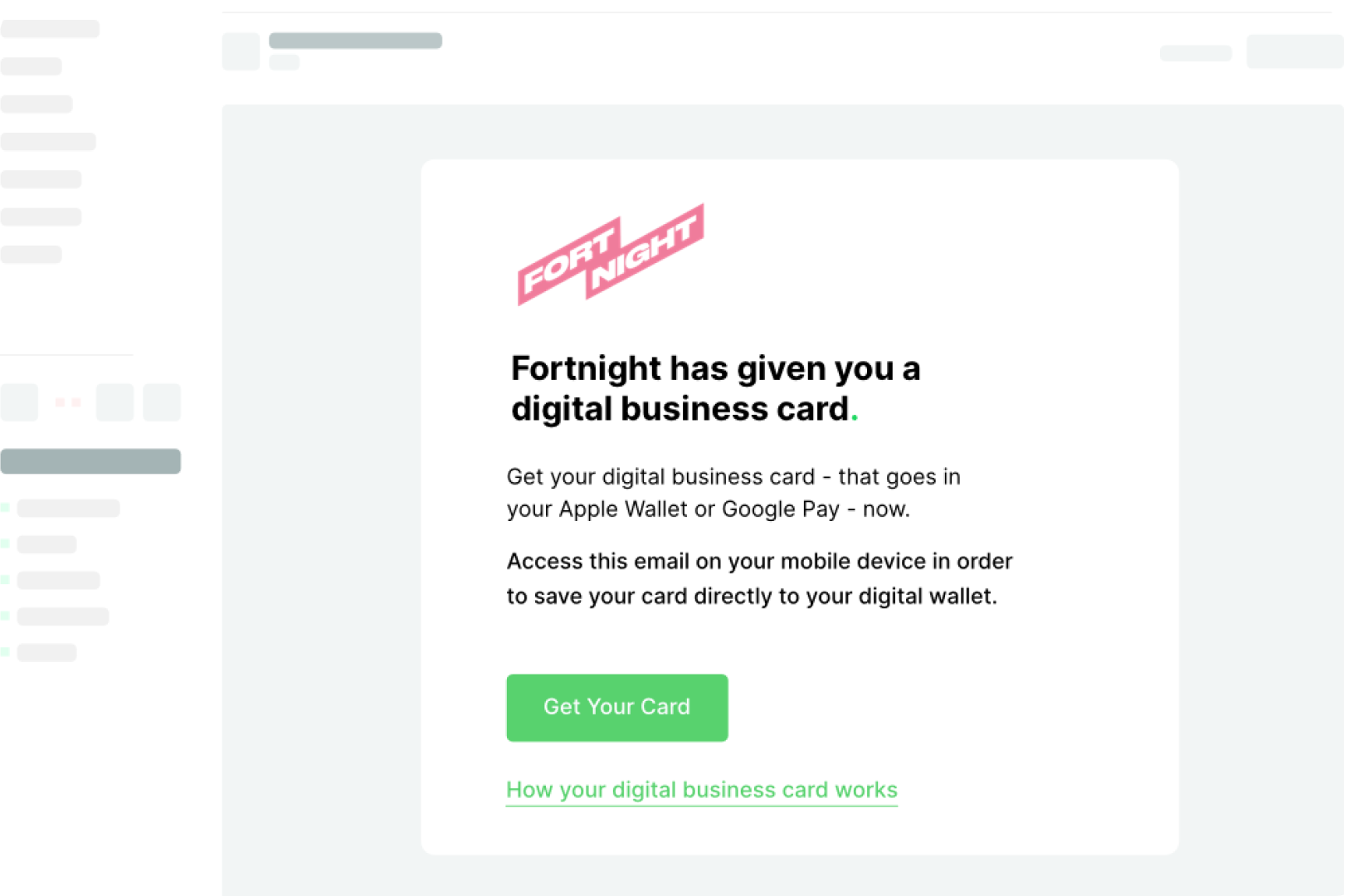Click the Access this email on your mobile device paragraph
This screenshot has height=896, width=1369.
759,579
